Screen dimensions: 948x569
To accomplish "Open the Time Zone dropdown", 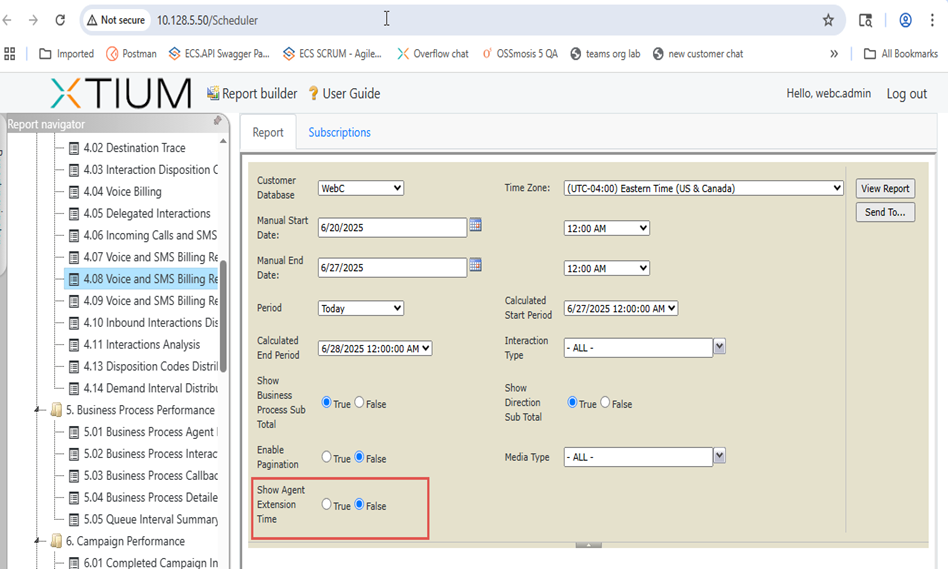I will 703,188.
